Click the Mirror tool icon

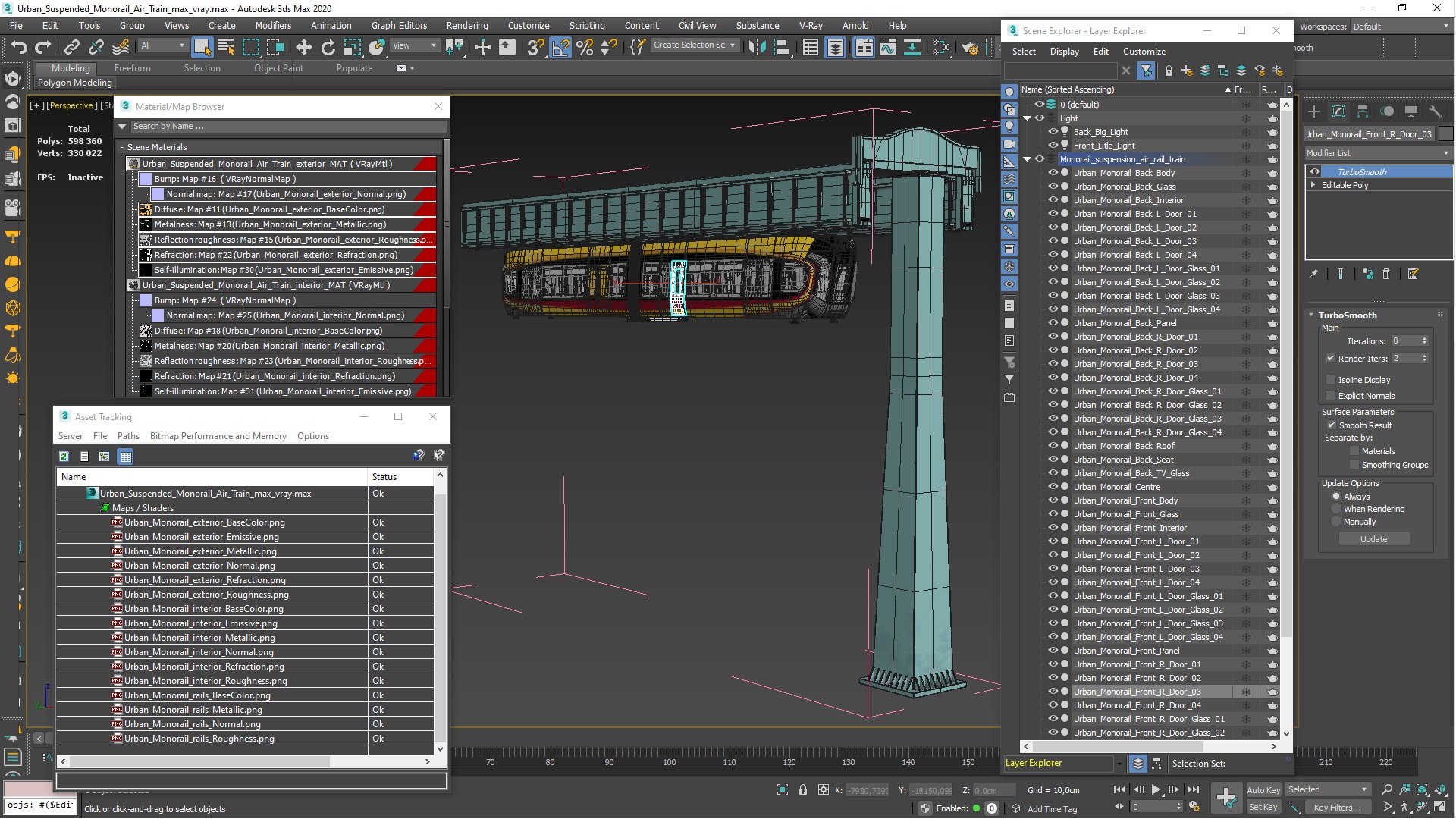pos(757,47)
